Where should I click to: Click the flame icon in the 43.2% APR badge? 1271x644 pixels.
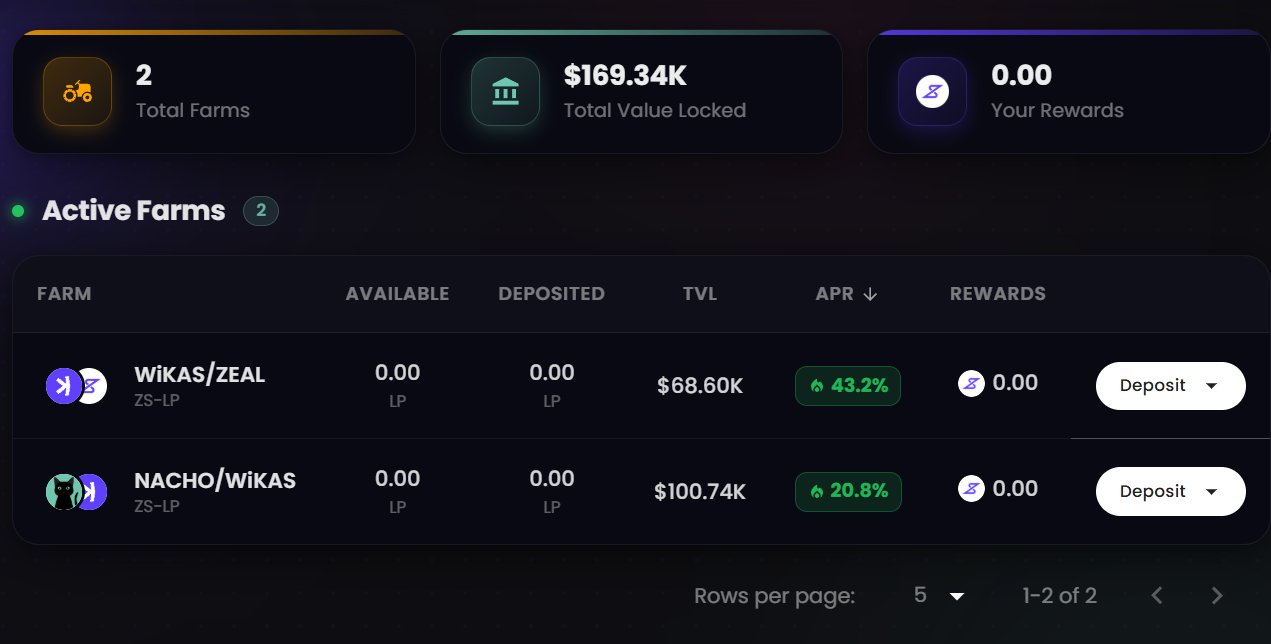pyautogui.click(x=816, y=386)
